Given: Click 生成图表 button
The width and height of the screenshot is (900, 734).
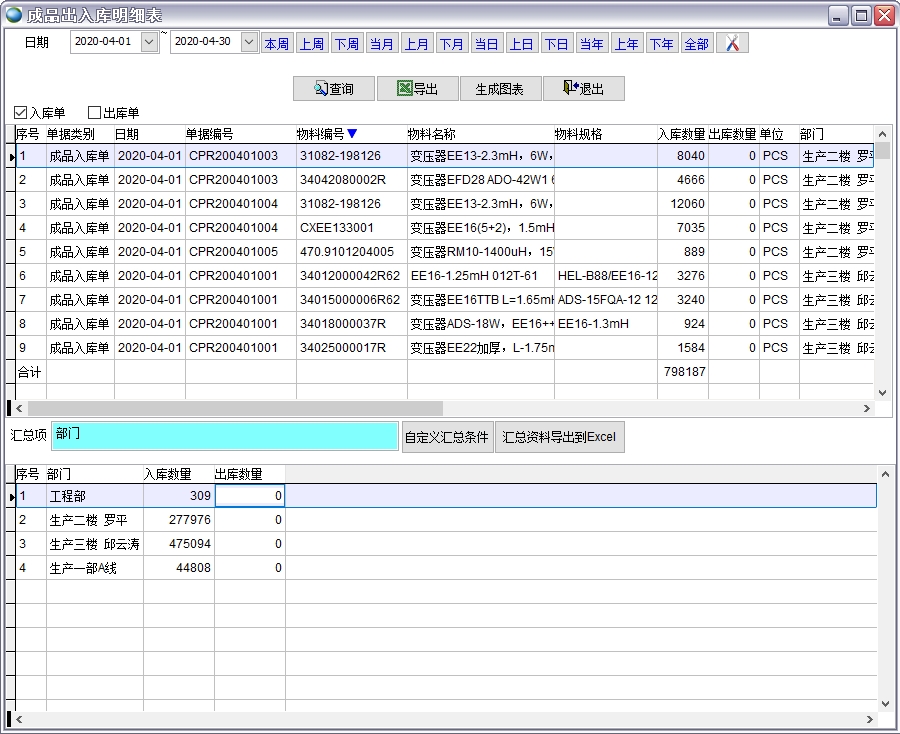Looking at the screenshot, I should tap(500, 89).
